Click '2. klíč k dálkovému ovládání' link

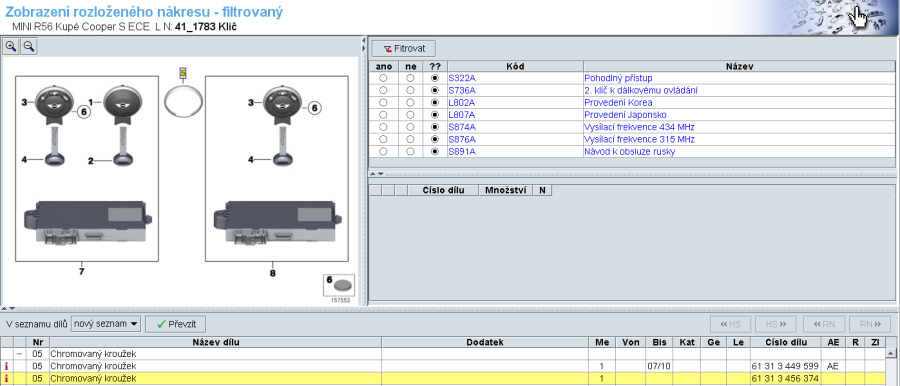point(641,90)
